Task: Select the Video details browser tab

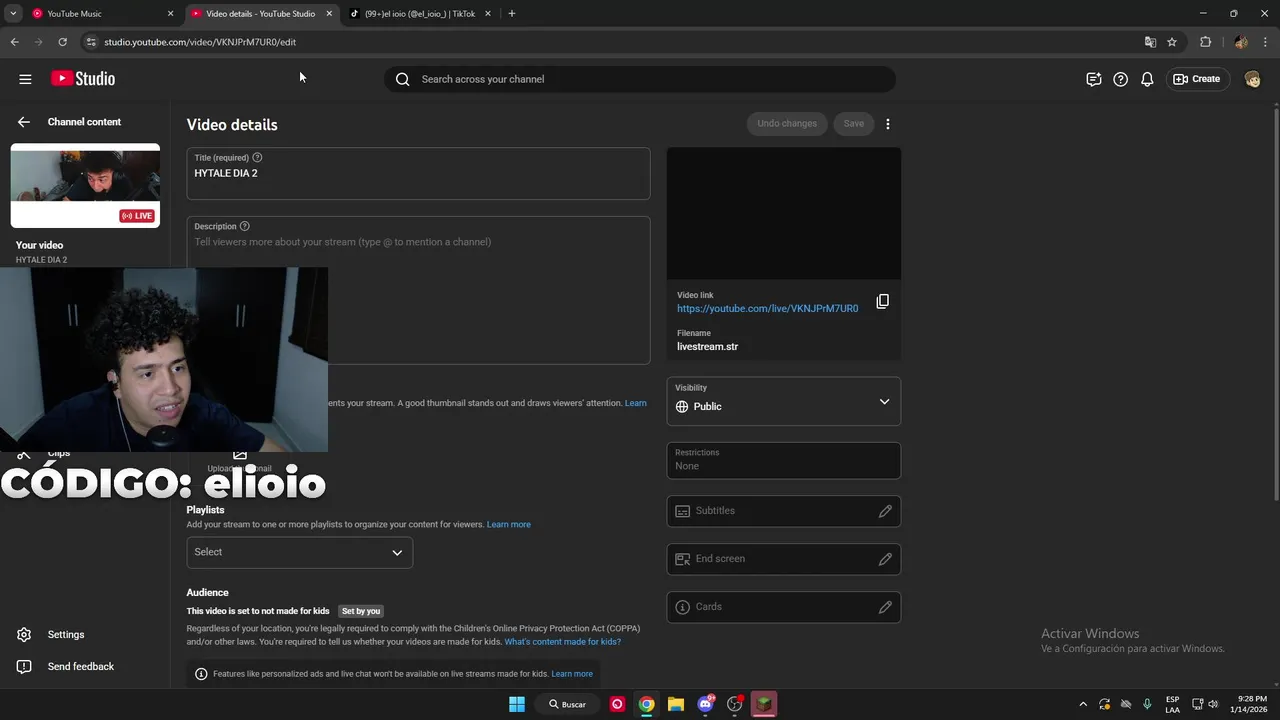Action: coord(260,14)
